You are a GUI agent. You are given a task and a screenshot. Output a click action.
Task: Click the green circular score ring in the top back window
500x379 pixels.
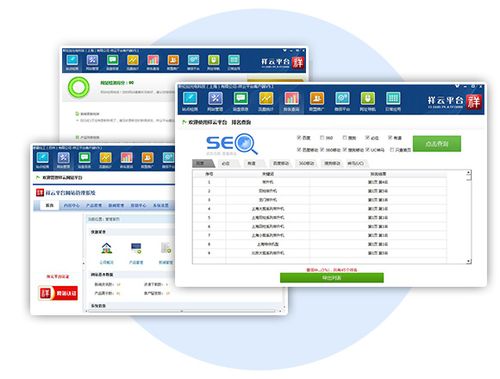tap(79, 87)
